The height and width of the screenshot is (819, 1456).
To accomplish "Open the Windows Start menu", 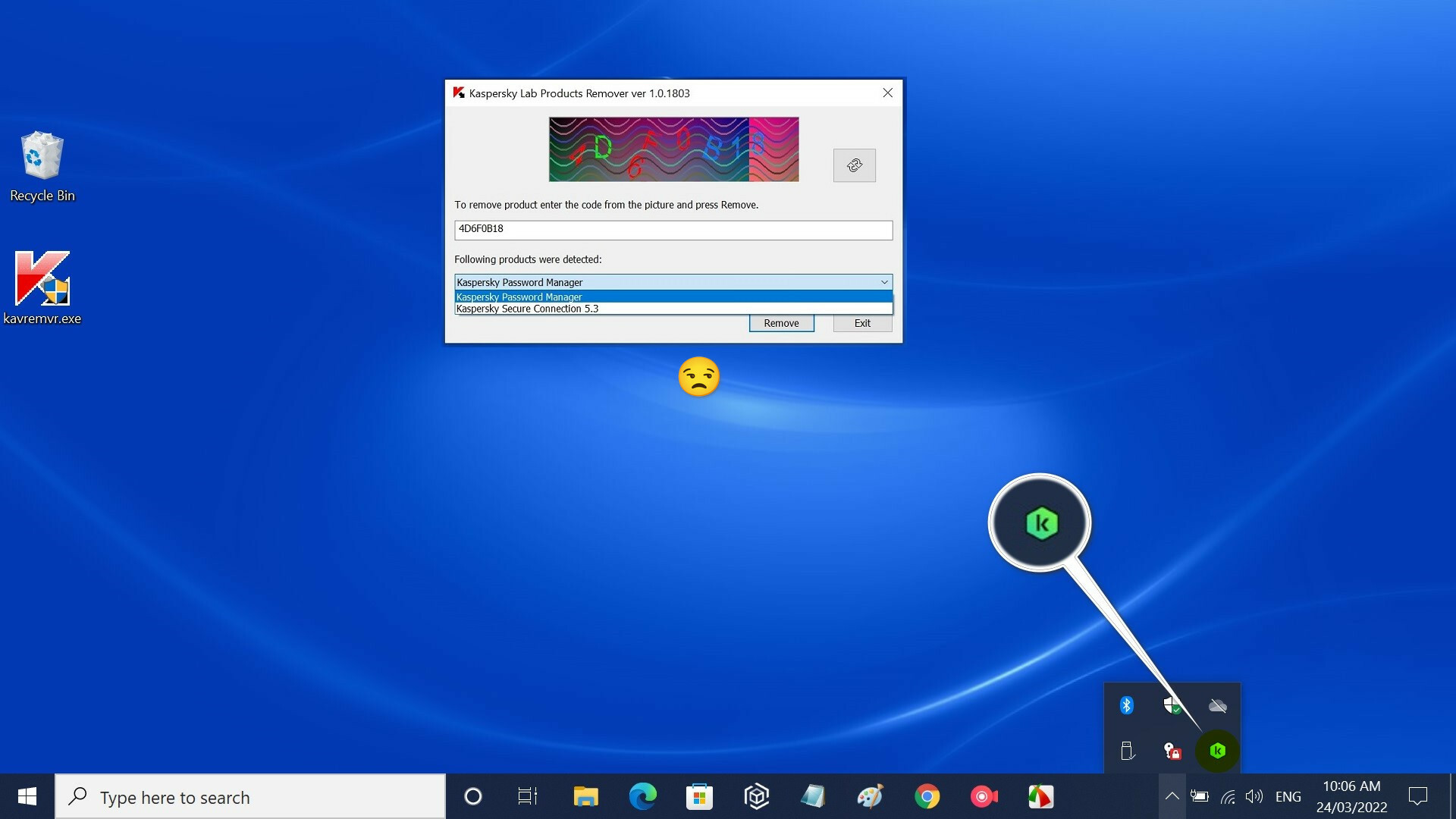I will tap(27, 796).
